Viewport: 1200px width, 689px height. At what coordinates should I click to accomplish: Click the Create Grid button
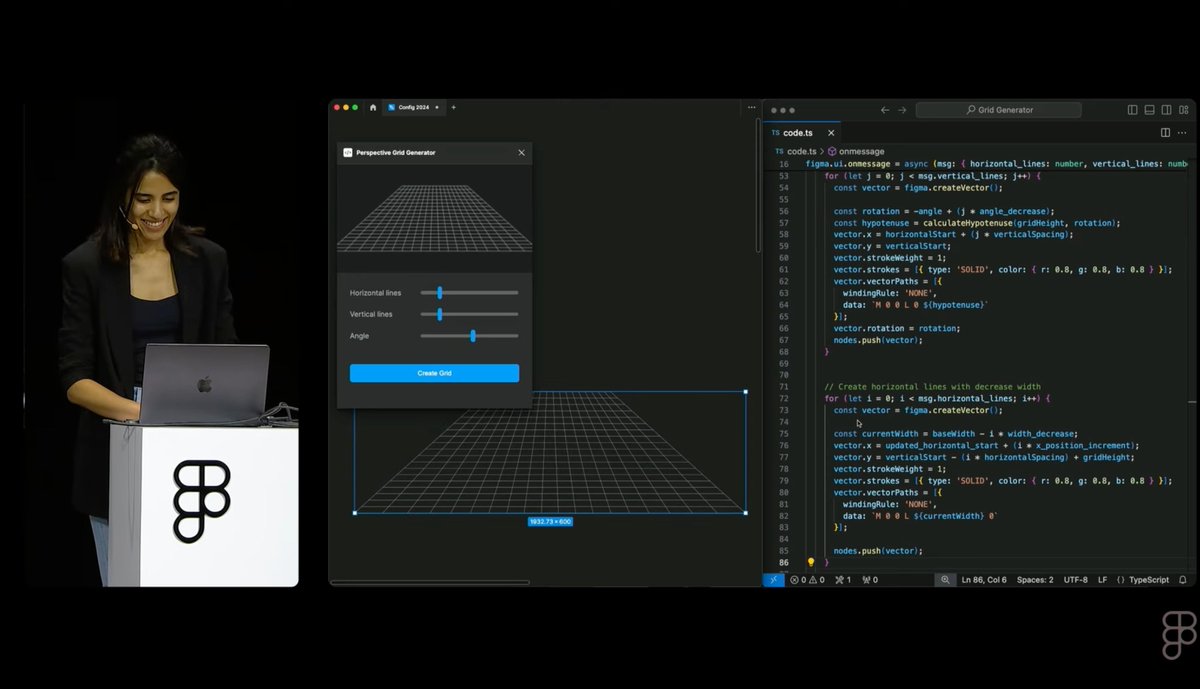click(434, 373)
